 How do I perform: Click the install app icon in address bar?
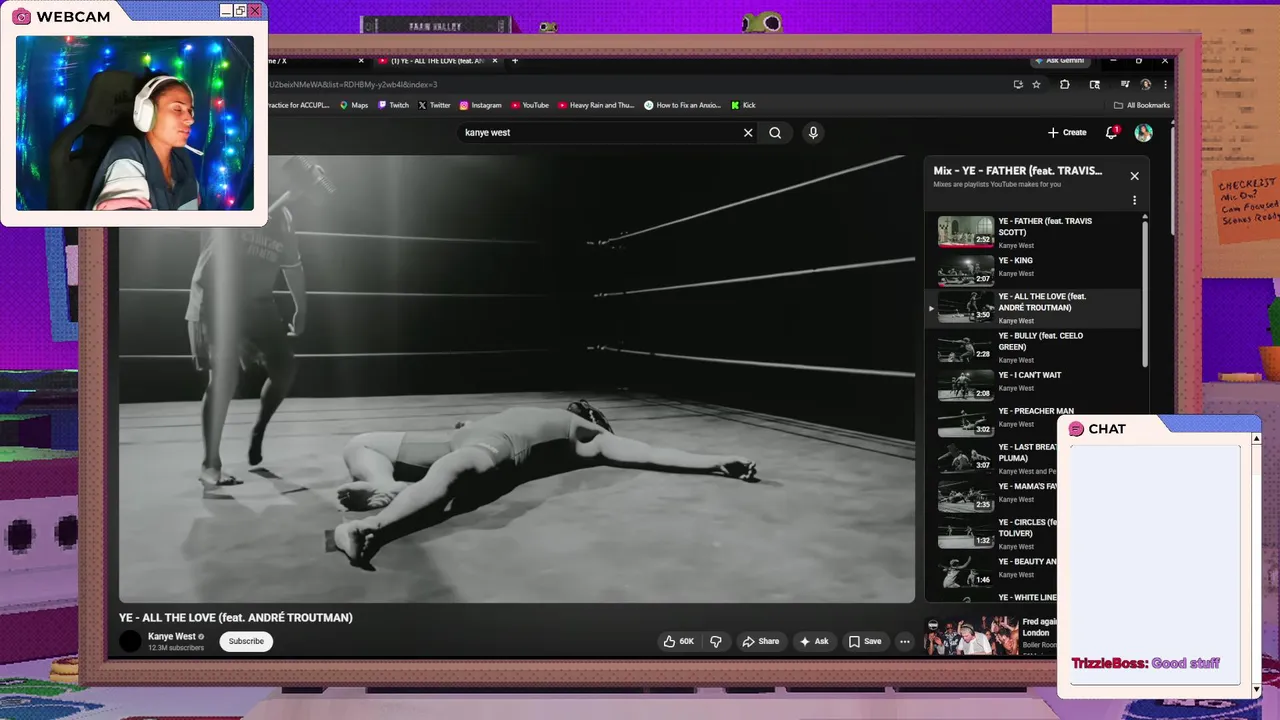(1017, 85)
